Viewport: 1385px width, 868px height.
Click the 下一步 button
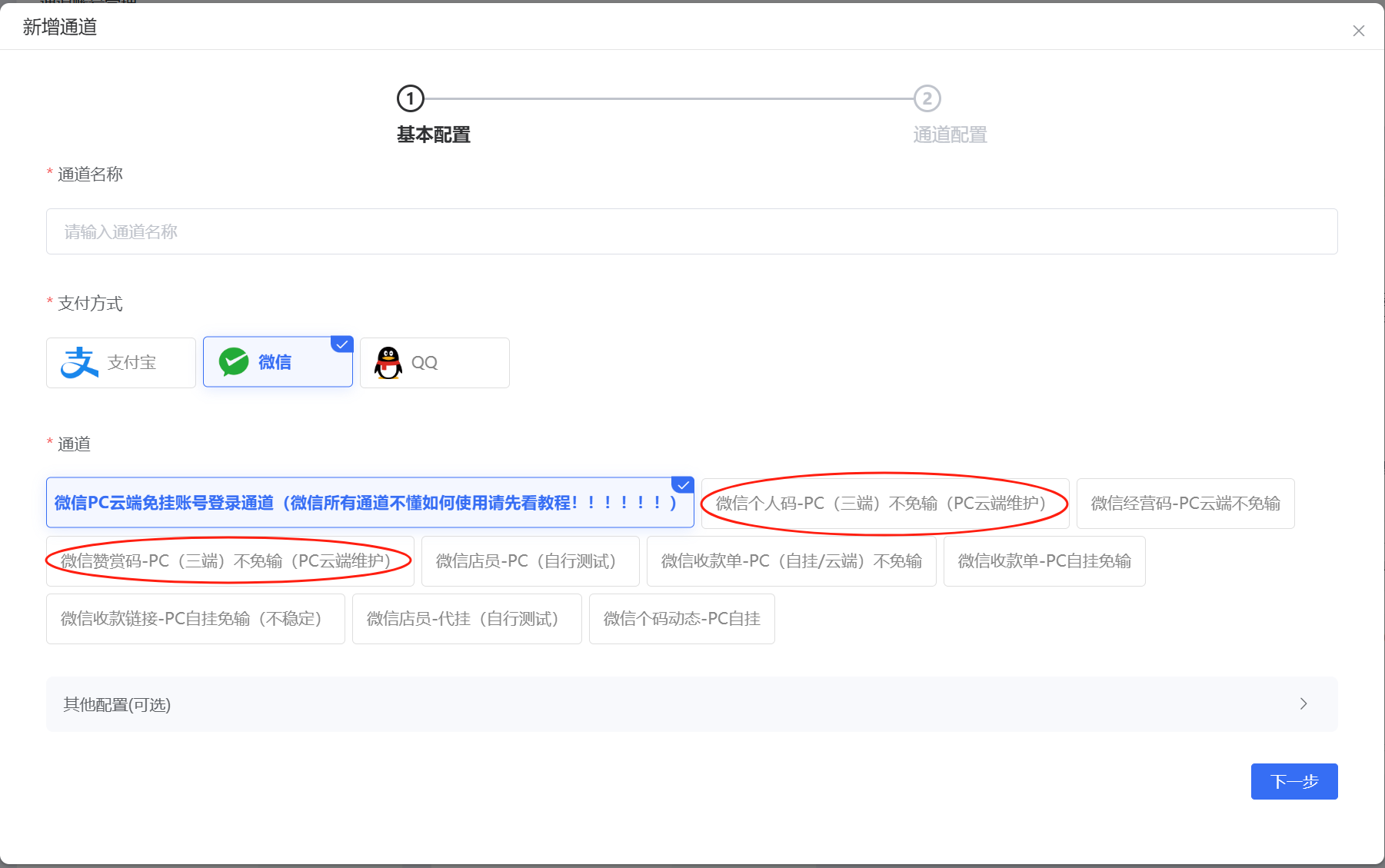click(1294, 781)
